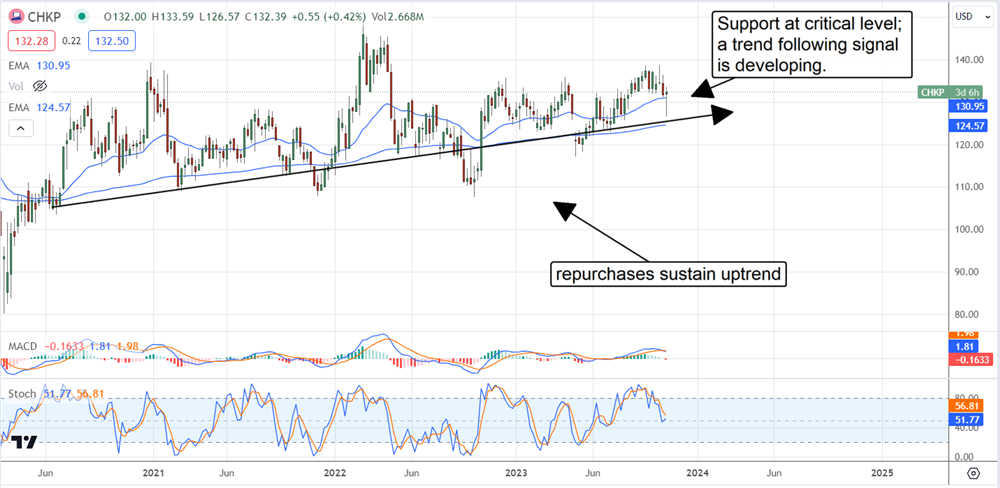Collapse the indicator legend with chevron button

[20, 129]
